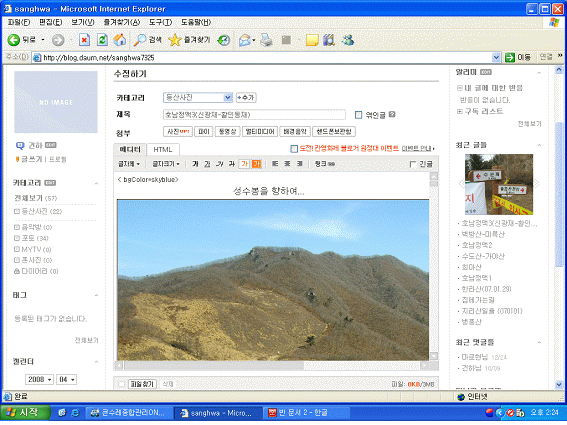Image resolution: width=567 pixels, height=425 pixels.
Task: Toggle the 도전! event checkbox
Action: 294,149
